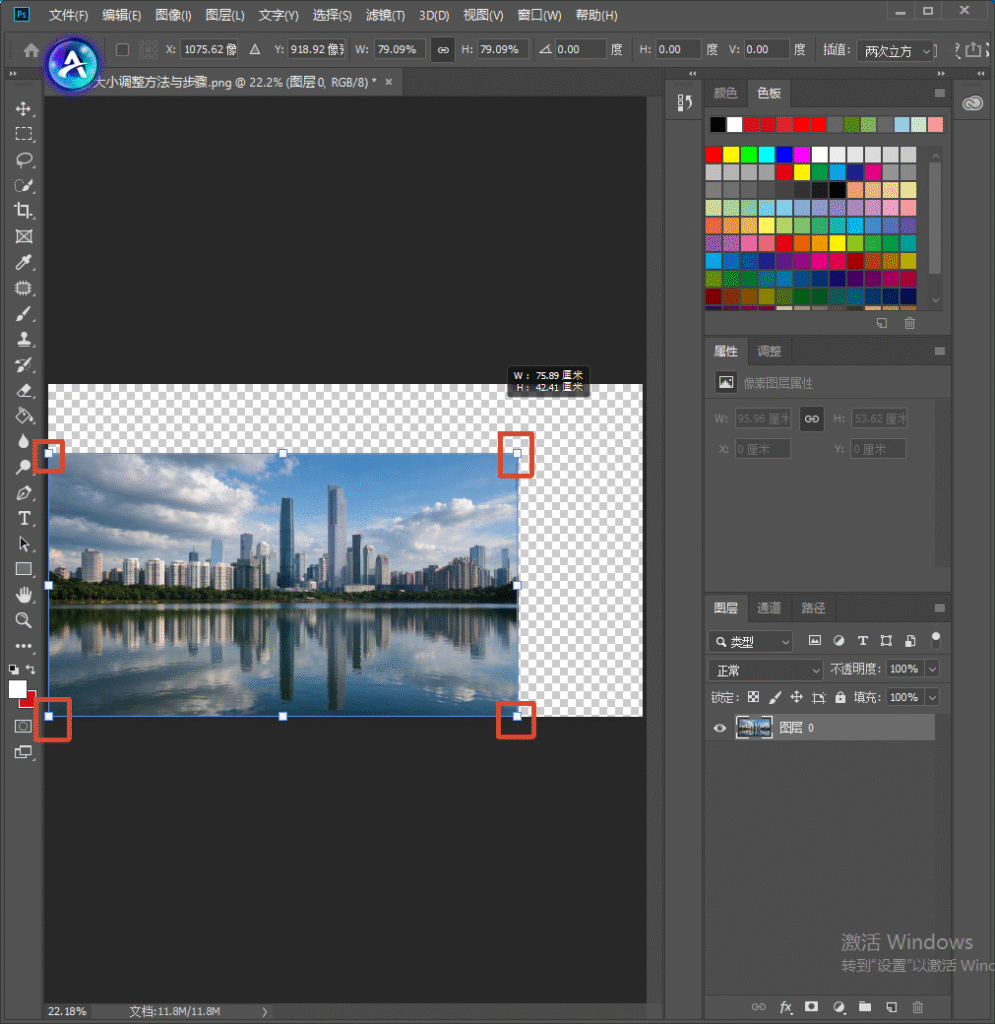Select the Eyedropper tool
Viewport: 995px width, 1024px height.
point(24,262)
